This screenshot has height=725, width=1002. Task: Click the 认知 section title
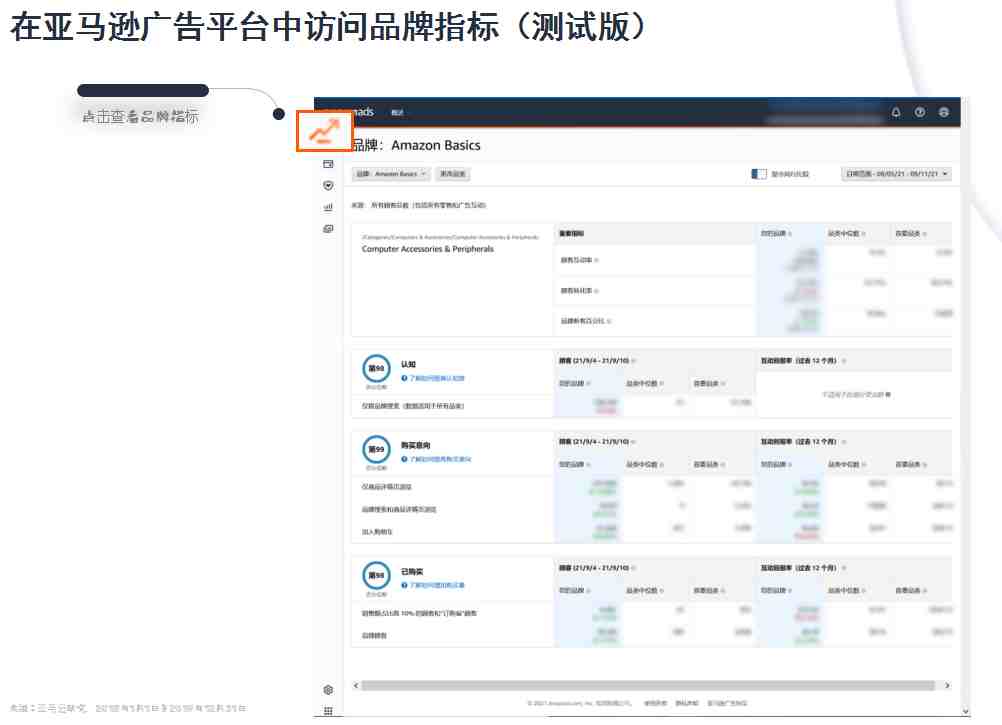(x=408, y=364)
